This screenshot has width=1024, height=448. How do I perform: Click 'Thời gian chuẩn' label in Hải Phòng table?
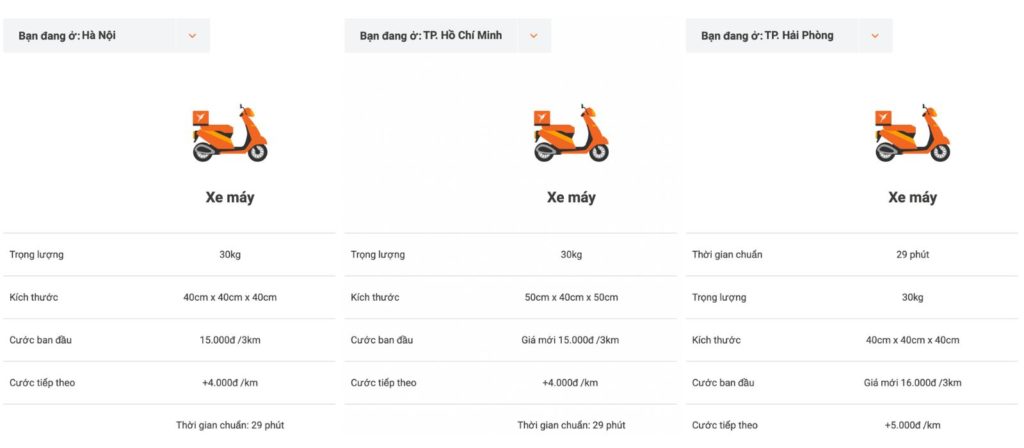pos(727,255)
